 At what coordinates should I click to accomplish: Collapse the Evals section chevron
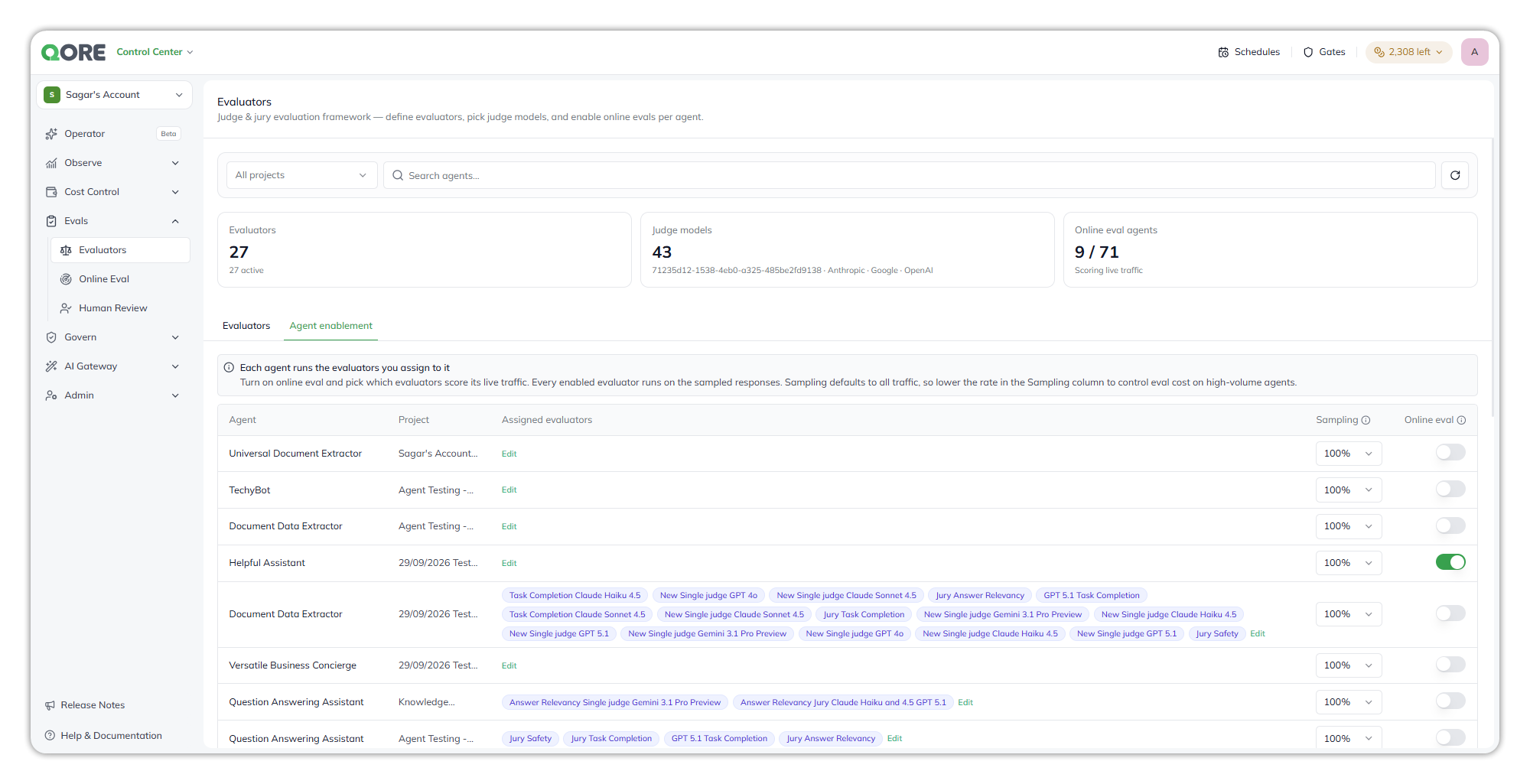pos(175,221)
